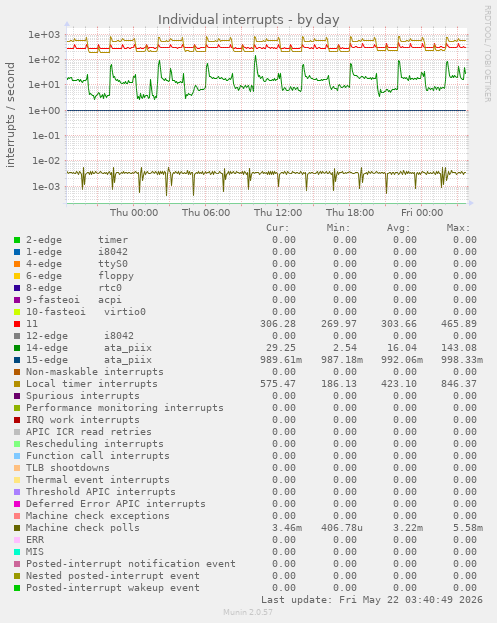Click the Cur column header
The width and height of the screenshot is (497, 623).
[278, 228]
